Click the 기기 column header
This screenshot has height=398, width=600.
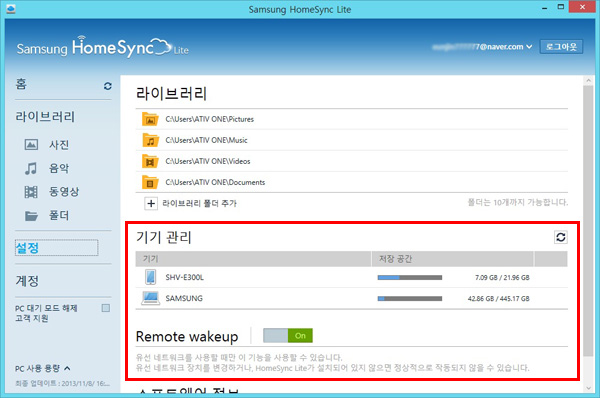(x=253, y=259)
